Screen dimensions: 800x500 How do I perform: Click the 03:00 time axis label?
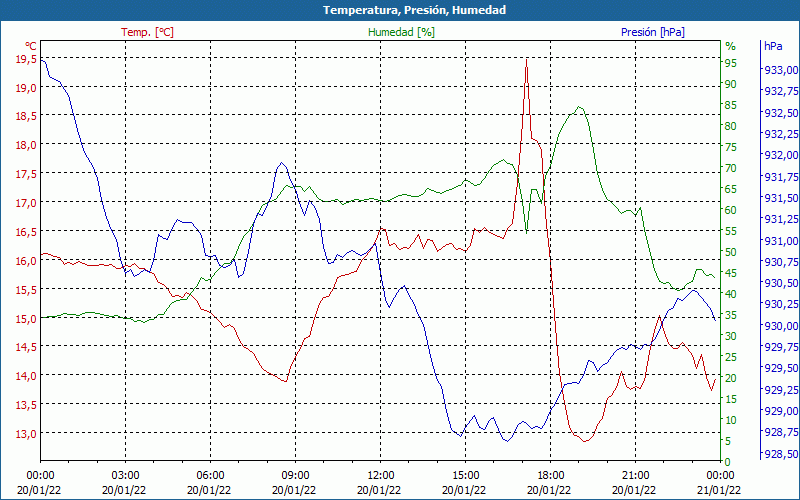126,476
